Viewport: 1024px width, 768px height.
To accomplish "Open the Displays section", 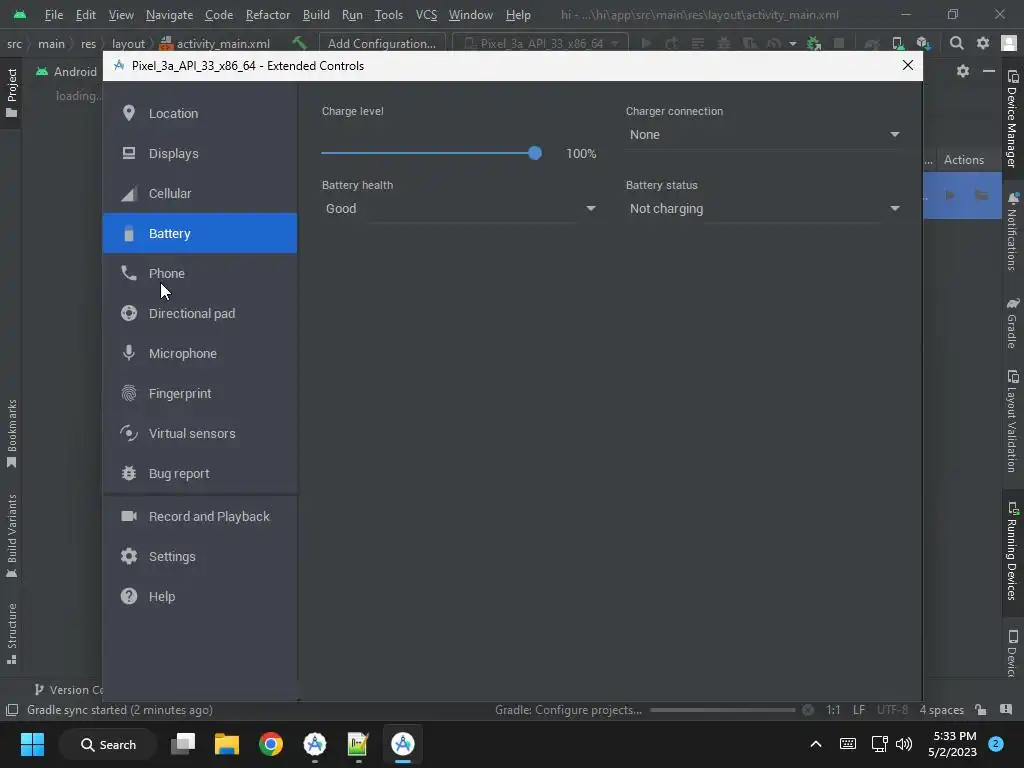I will [x=199, y=153].
